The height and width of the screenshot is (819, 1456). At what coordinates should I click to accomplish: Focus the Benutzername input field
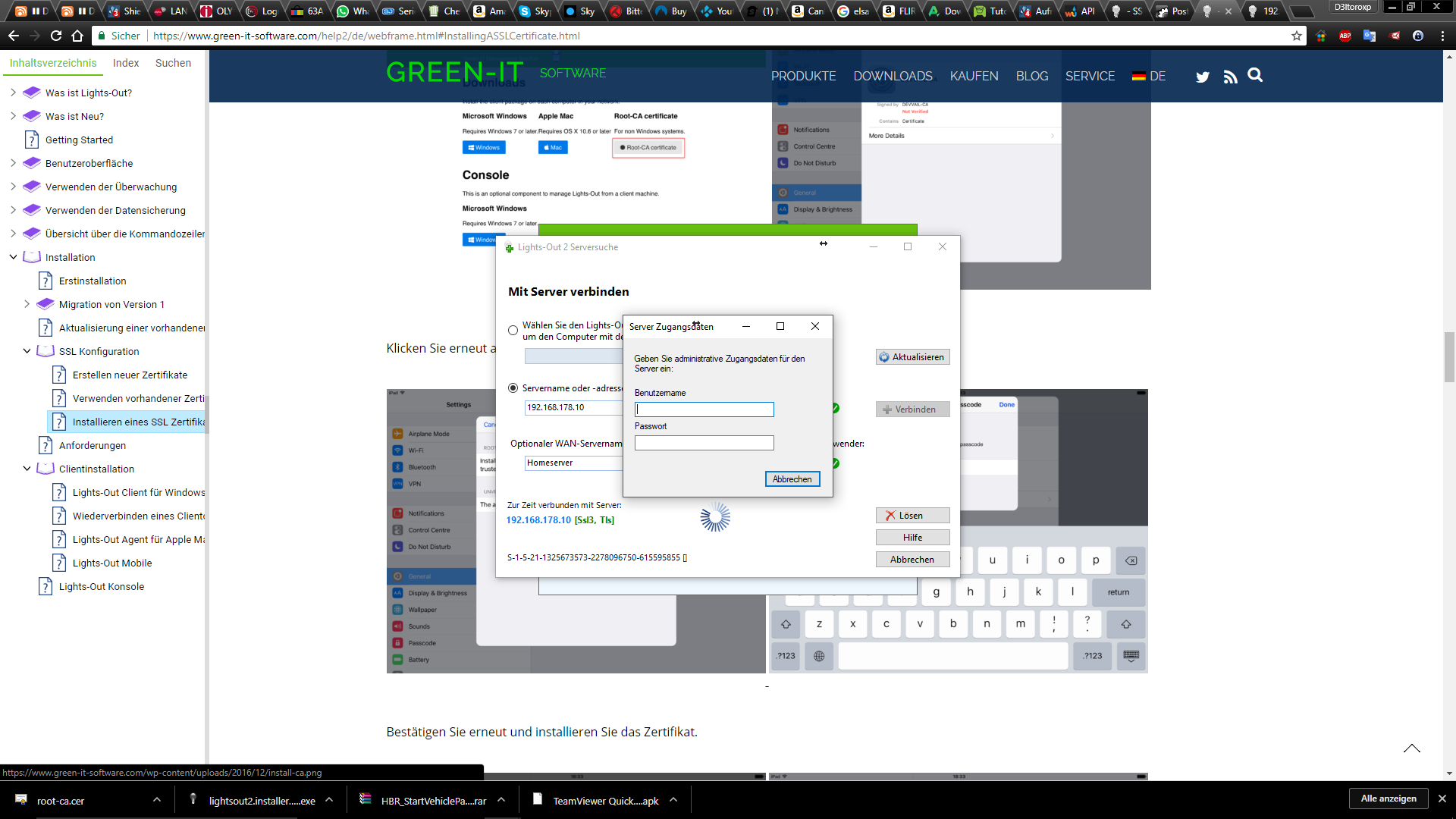pos(704,409)
